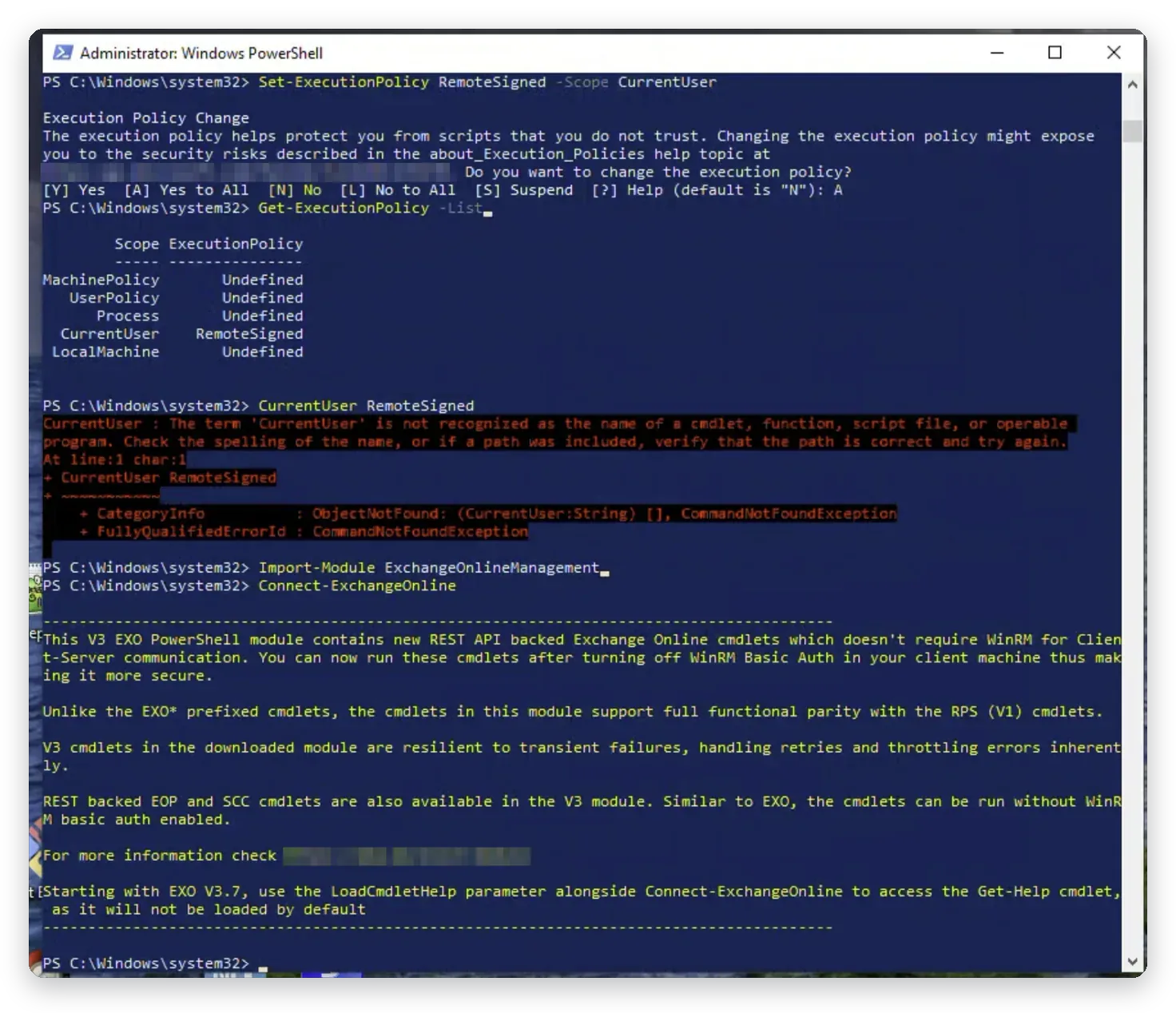Maximize the Administrator PowerShell window
The image size is (1176, 1013).
point(1055,53)
